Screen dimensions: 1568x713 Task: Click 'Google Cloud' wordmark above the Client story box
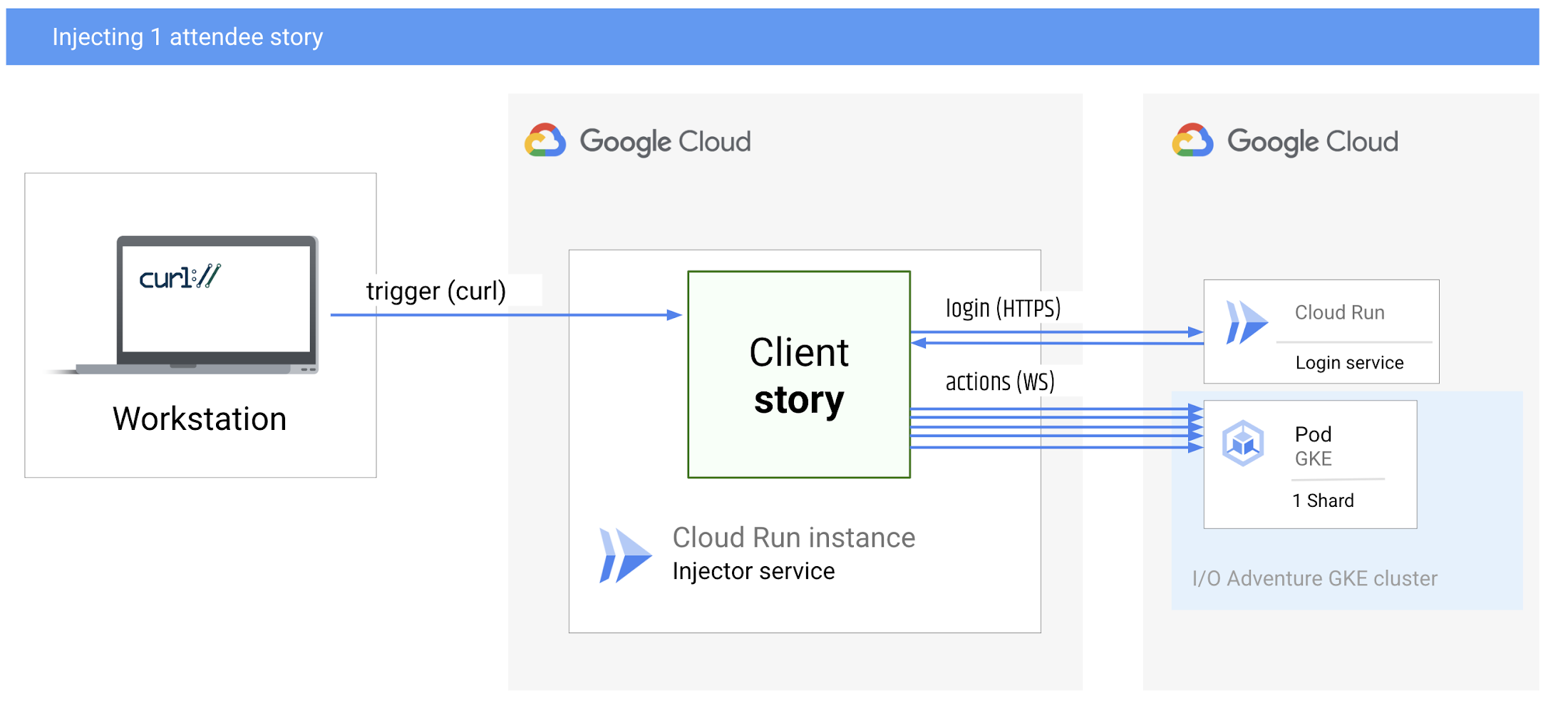665,141
